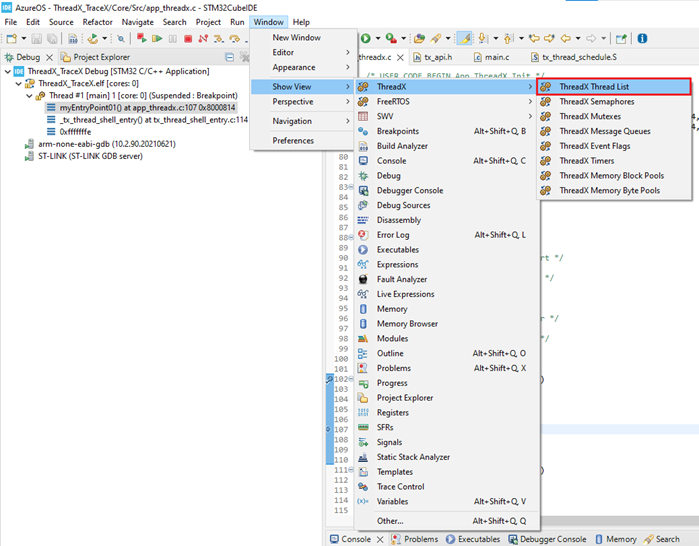The height and width of the screenshot is (546, 699).
Task: Collapse the Thread #1 main node
Action: click(29, 95)
